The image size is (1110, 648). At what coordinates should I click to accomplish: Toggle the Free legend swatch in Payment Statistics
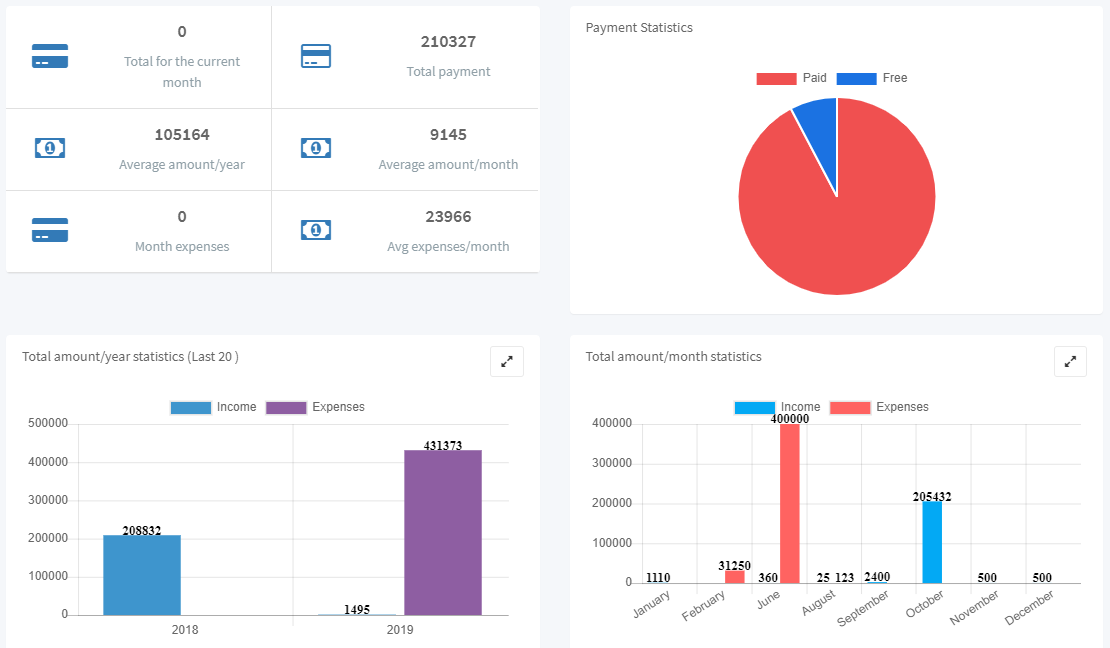(x=856, y=79)
